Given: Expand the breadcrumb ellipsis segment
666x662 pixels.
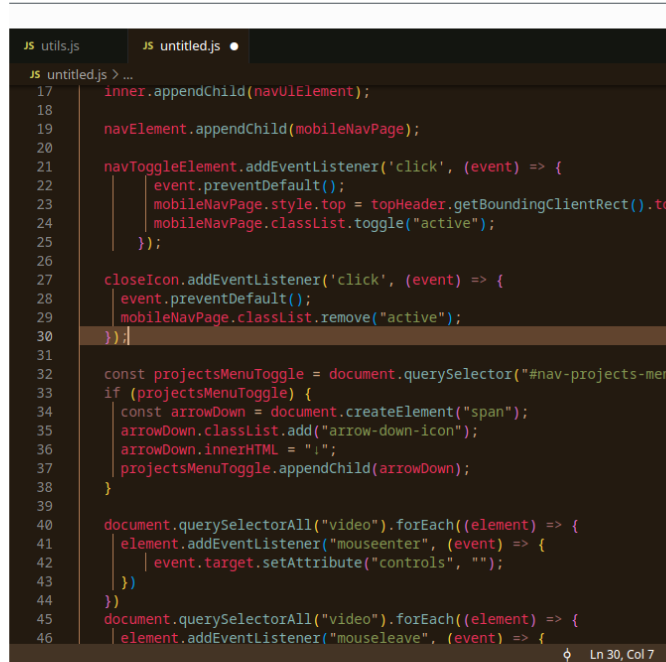Looking at the screenshot, I should (x=128, y=76).
